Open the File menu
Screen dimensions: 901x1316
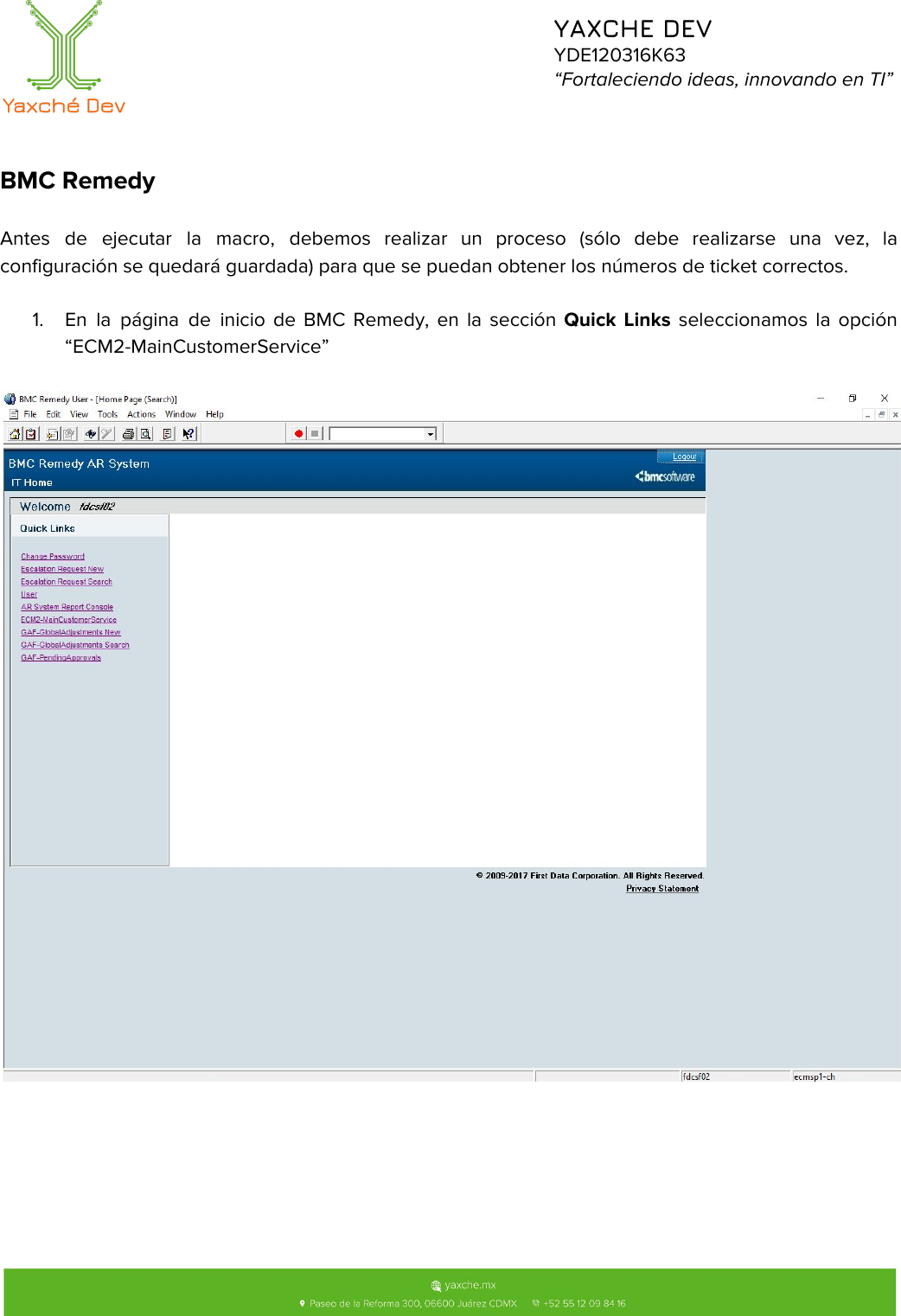[30, 414]
